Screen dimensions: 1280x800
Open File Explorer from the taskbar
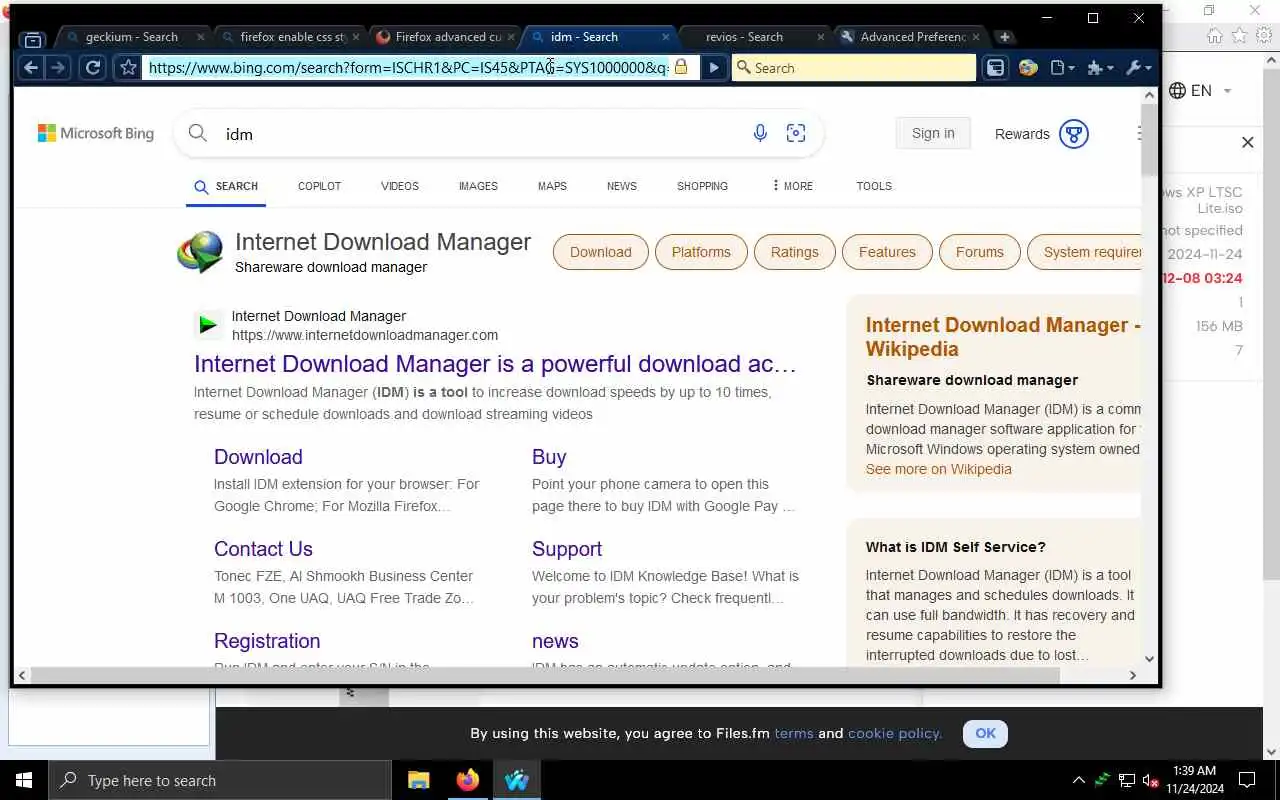coord(419,780)
